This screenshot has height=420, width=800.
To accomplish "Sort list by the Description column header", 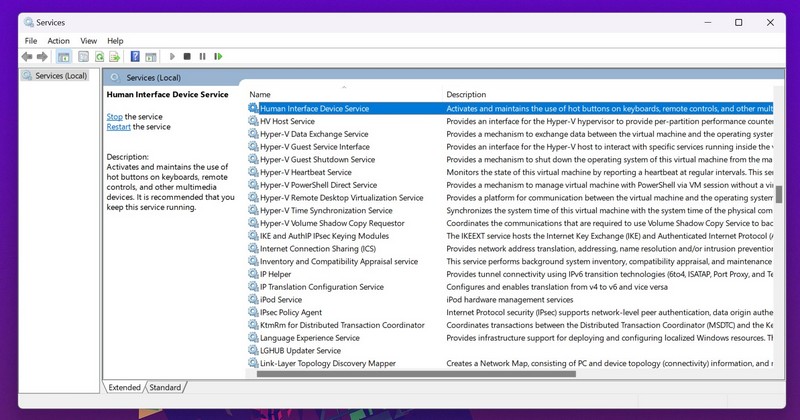I will tap(466, 94).
